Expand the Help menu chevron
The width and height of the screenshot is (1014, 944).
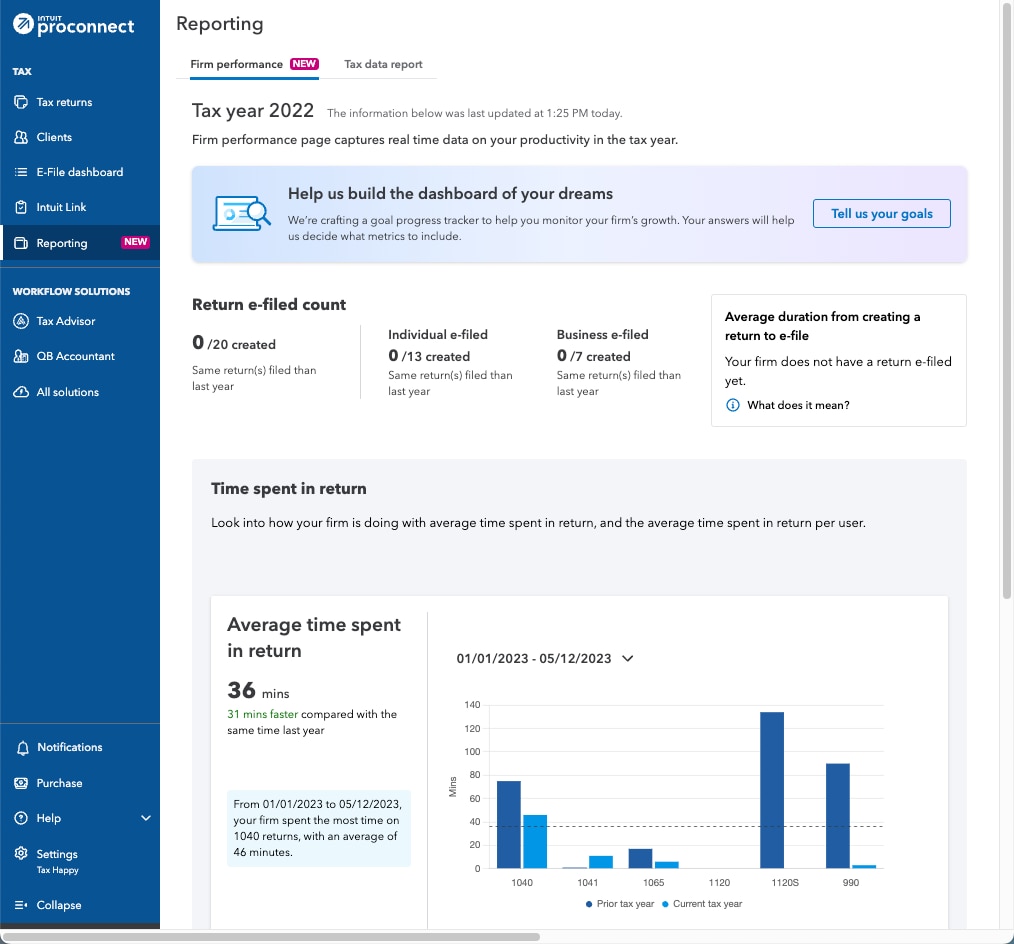coord(146,818)
